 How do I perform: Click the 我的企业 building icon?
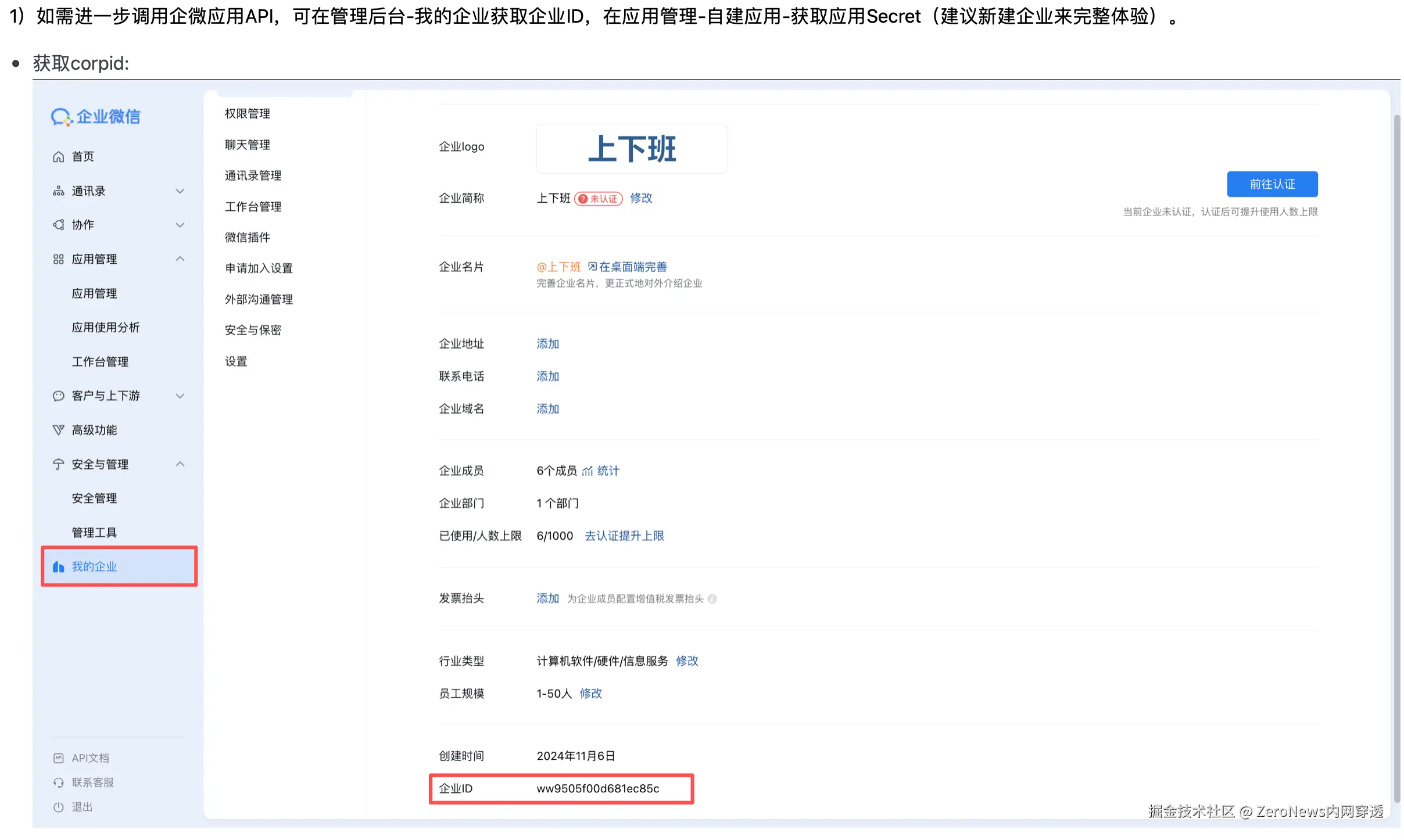(x=58, y=567)
